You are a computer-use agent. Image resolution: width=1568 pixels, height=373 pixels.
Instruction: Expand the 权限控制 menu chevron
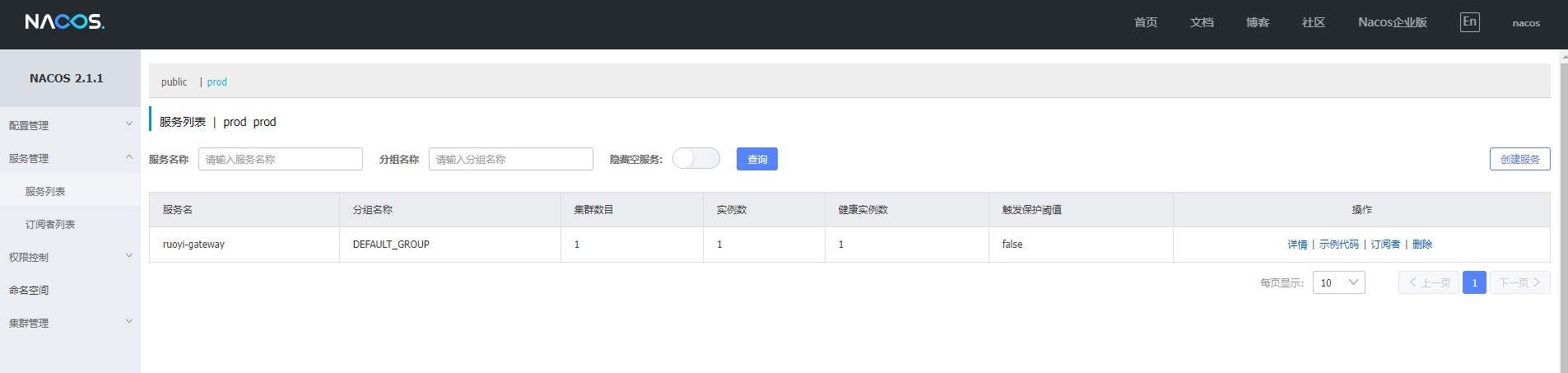pyautogui.click(x=128, y=256)
